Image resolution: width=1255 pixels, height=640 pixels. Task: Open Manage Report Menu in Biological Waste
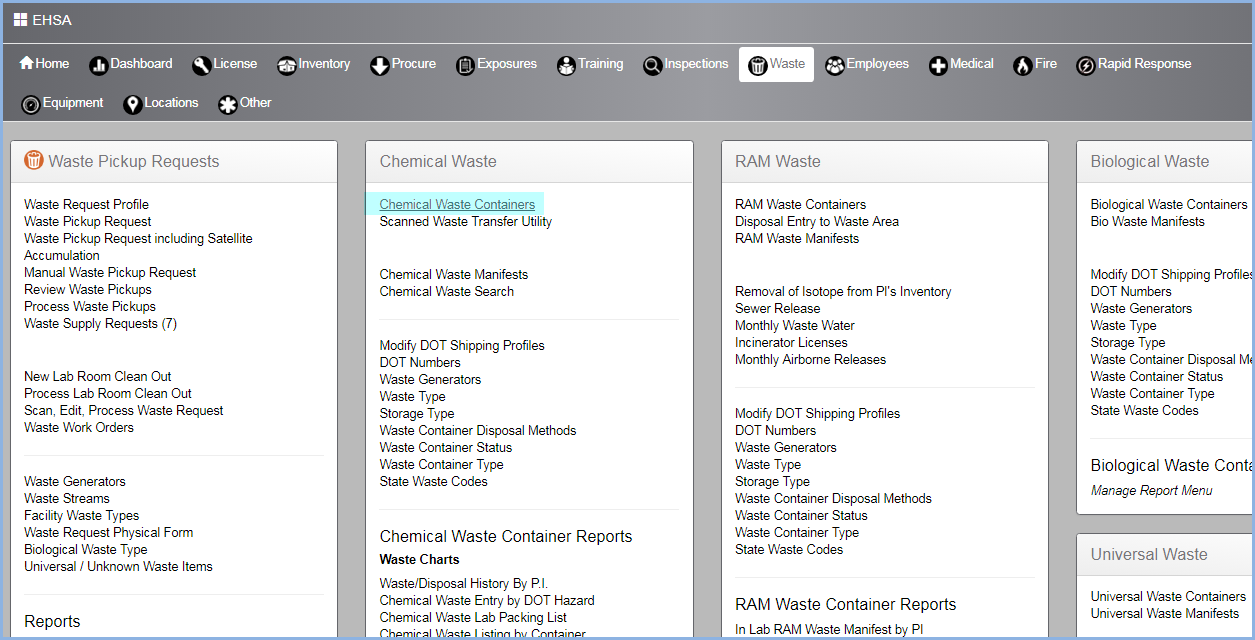1152,491
